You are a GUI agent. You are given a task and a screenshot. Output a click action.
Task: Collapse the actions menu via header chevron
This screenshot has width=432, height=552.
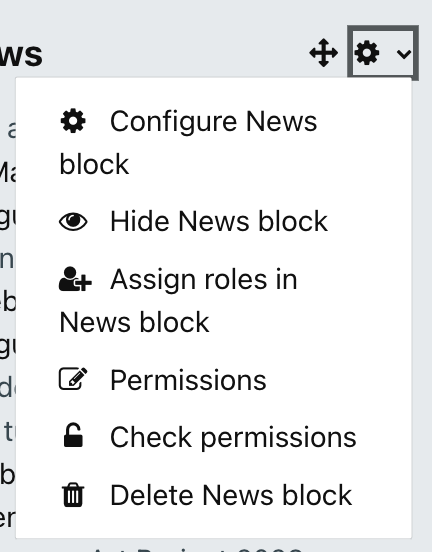tap(403, 54)
